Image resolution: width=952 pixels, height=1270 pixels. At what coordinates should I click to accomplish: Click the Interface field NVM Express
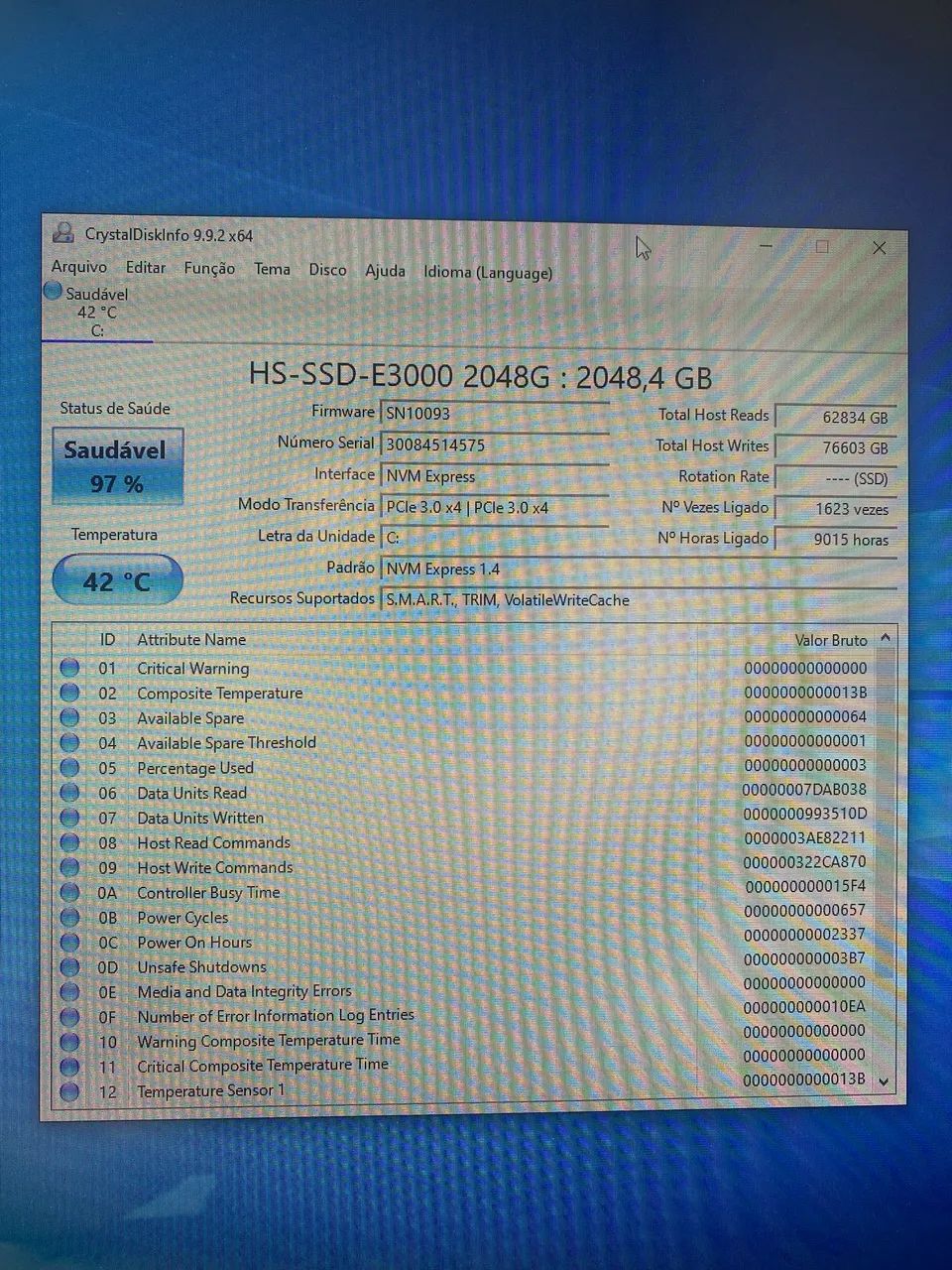(495, 475)
